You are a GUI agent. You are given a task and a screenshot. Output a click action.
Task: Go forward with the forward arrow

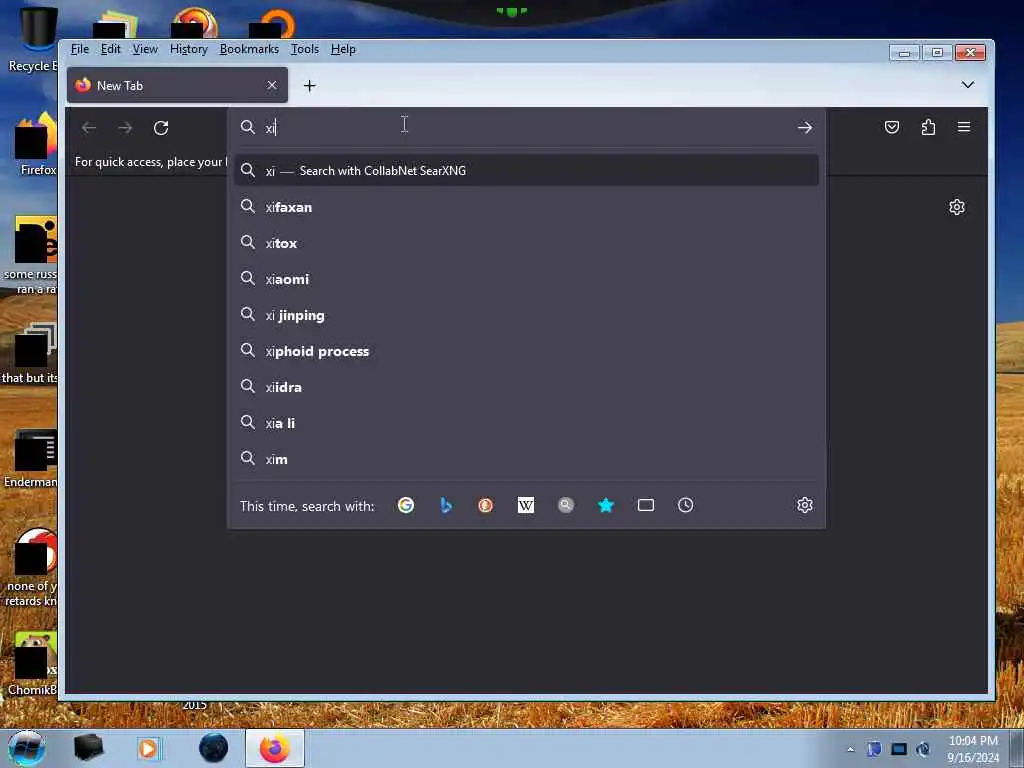[125, 128]
